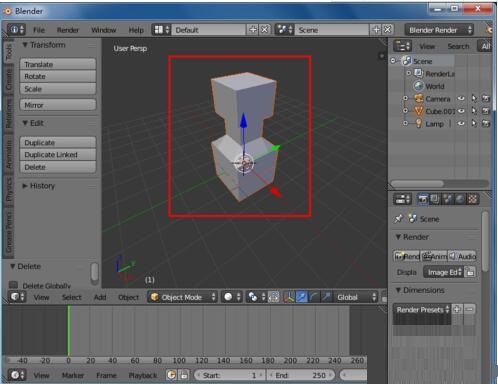Screen dimensions: 498x384
Task: Open the Blender Render engine dropdown
Action: (x=439, y=30)
